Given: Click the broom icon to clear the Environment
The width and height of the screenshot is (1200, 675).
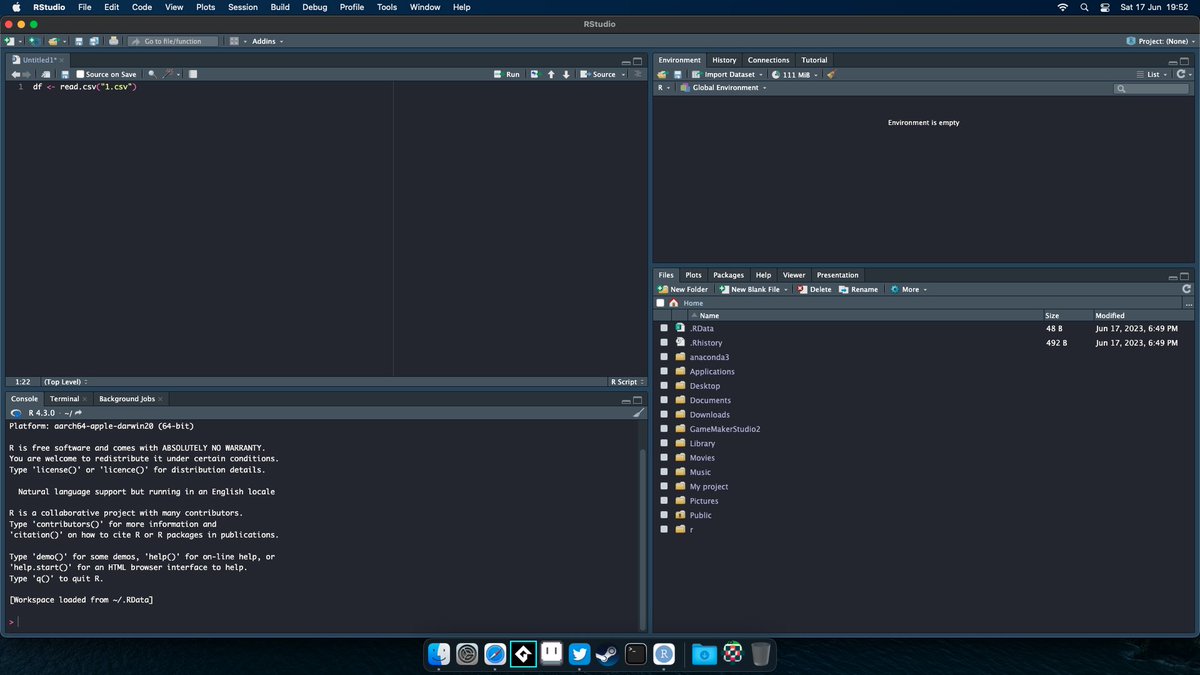Looking at the screenshot, I should (x=830, y=75).
